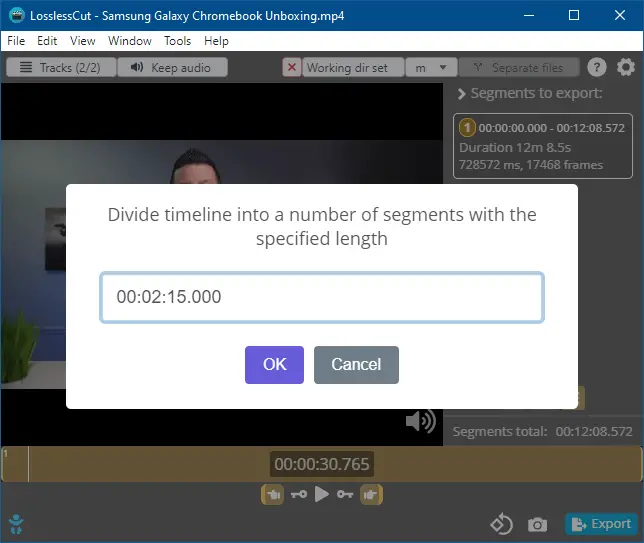Open help via question mark icon

[596, 67]
